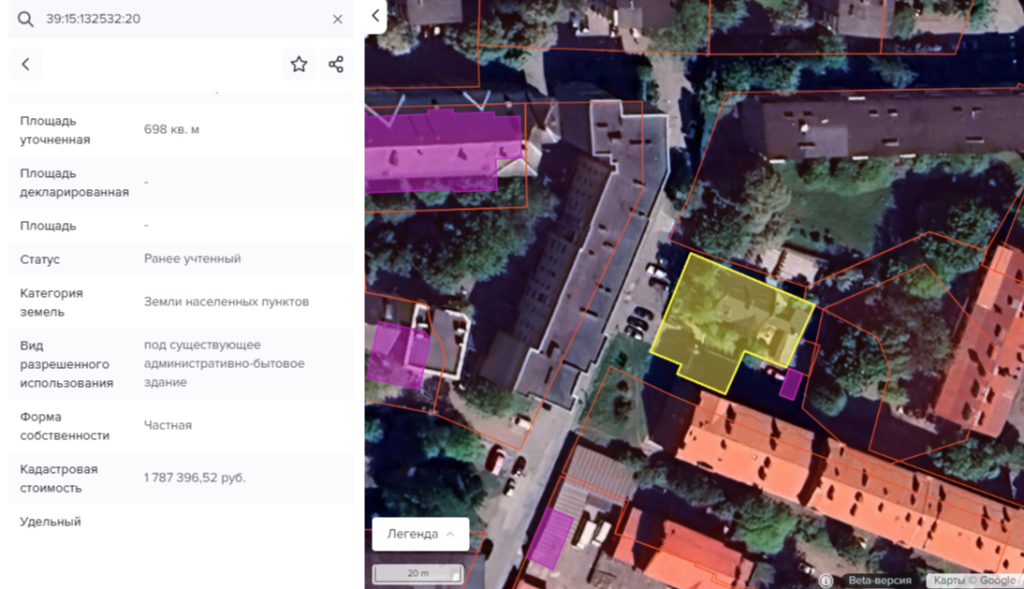The image size is (1024, 589).
Task: Expand the Легенда legend panel
Action: point(421,534)
